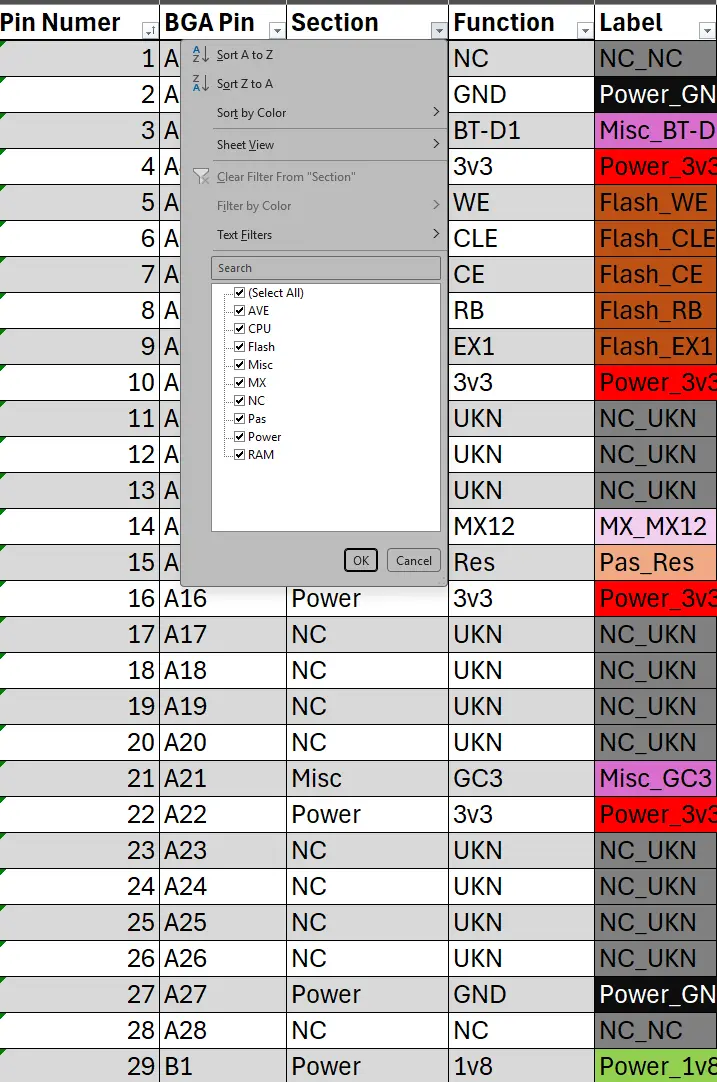
Task: Select the GC3 function cell
Action: pyautogui.click(x=521, y=778)
